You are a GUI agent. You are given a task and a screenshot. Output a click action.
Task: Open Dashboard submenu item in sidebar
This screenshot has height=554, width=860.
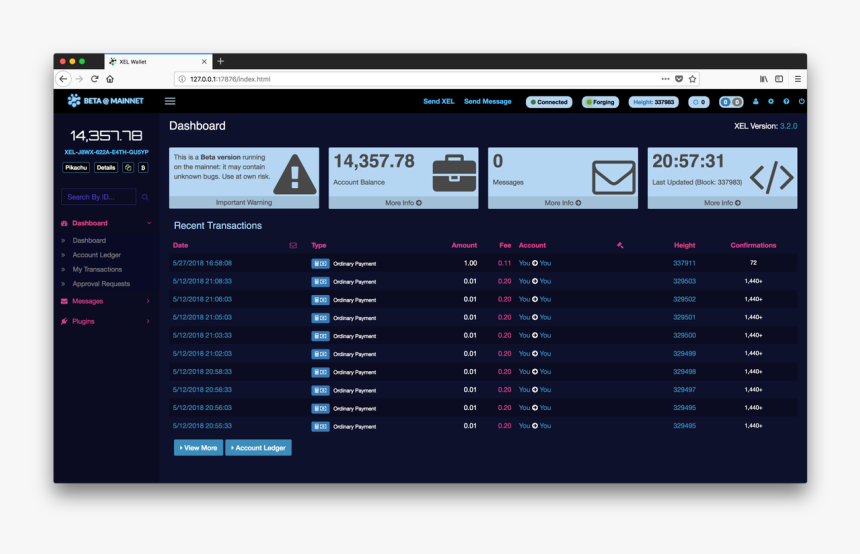(x=89, y=240)
